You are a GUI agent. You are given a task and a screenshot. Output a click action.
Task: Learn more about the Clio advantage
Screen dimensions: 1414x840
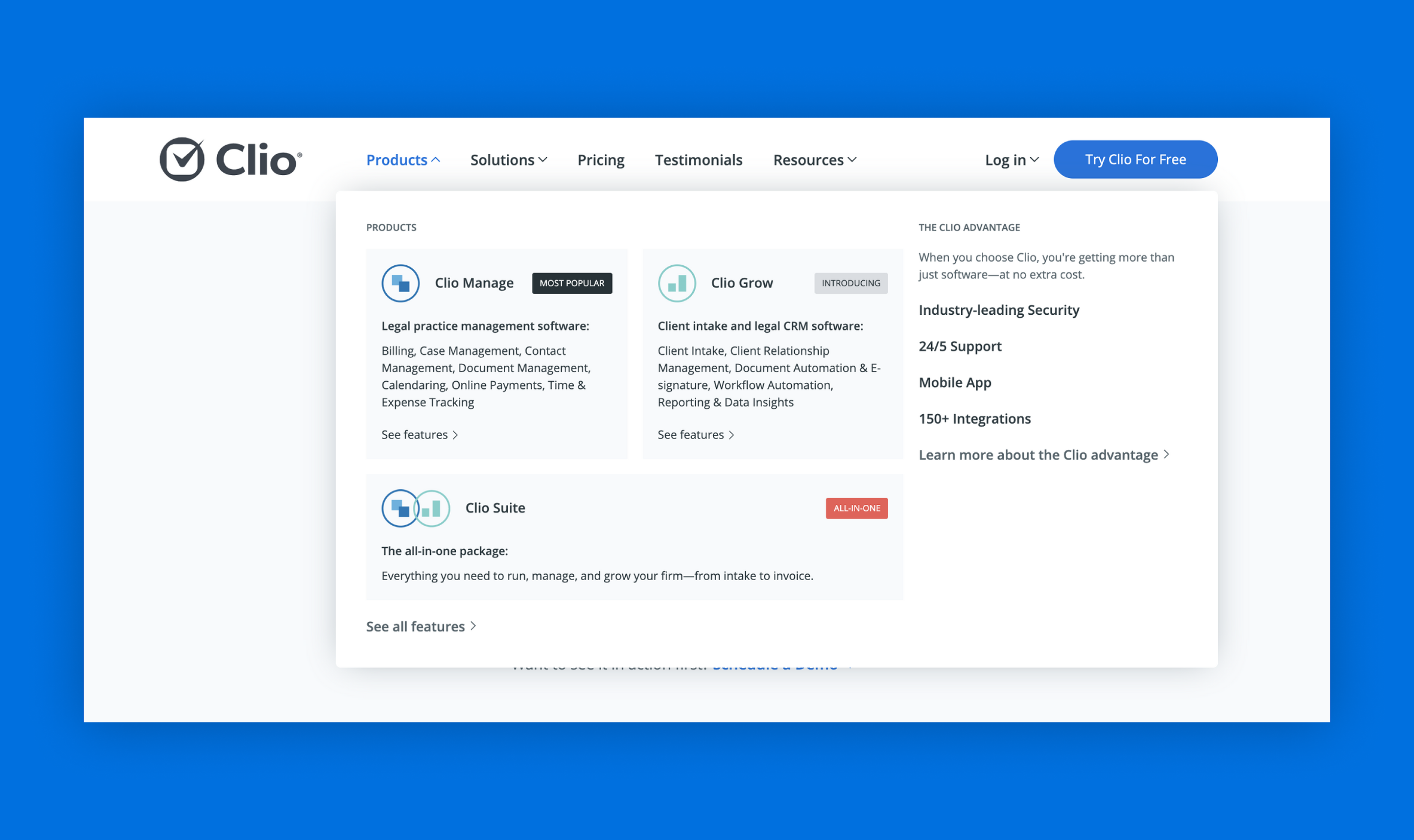tap(1044, 455)
